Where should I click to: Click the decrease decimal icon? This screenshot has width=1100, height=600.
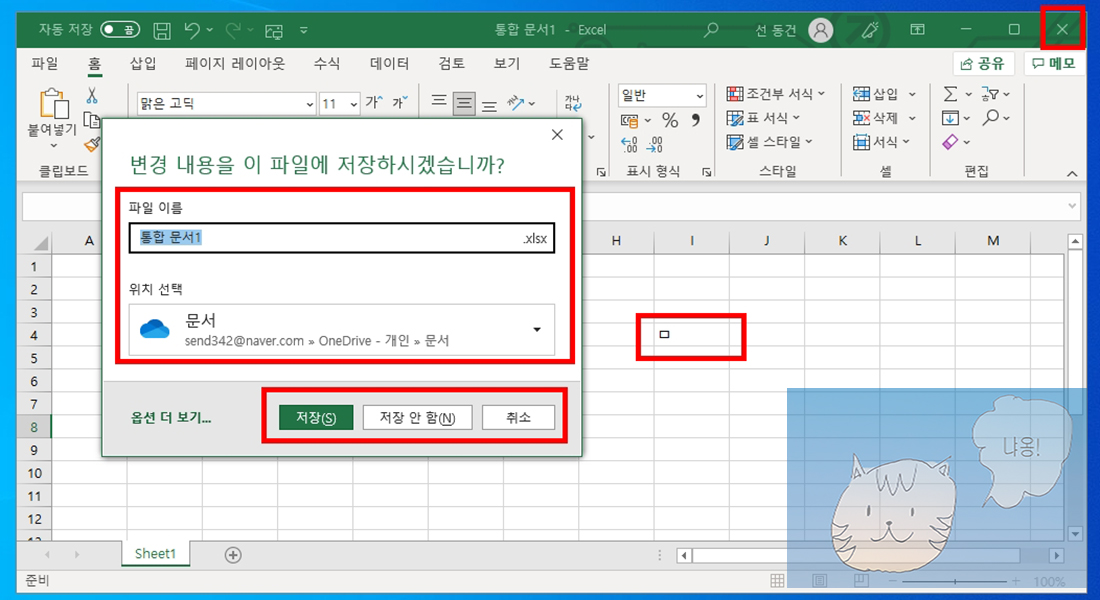[x=655, y=145]
